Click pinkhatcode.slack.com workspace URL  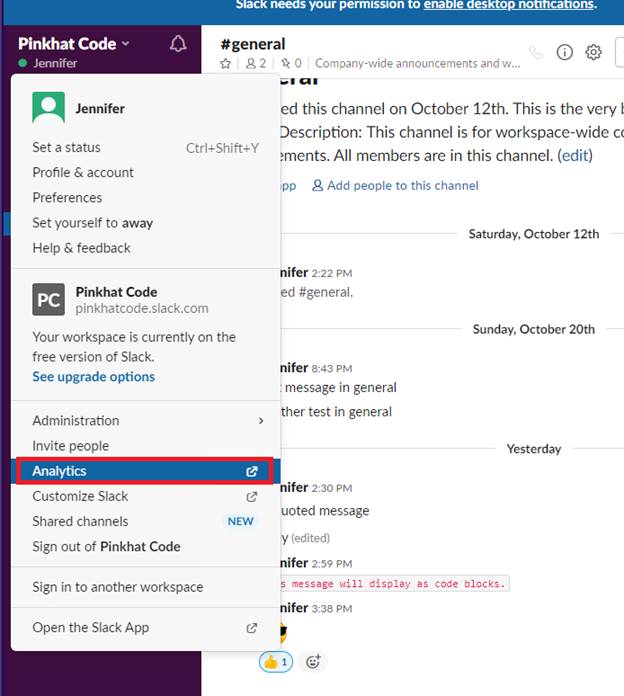coord(142,308)
